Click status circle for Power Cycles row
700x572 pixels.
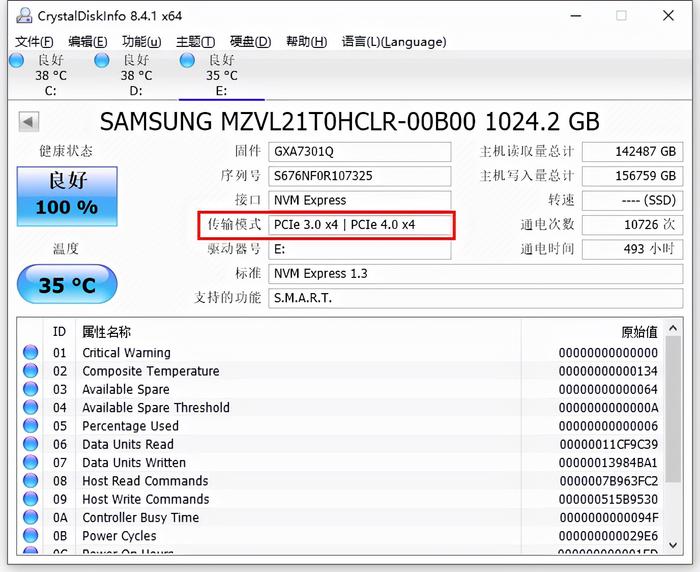coord(30,535)
